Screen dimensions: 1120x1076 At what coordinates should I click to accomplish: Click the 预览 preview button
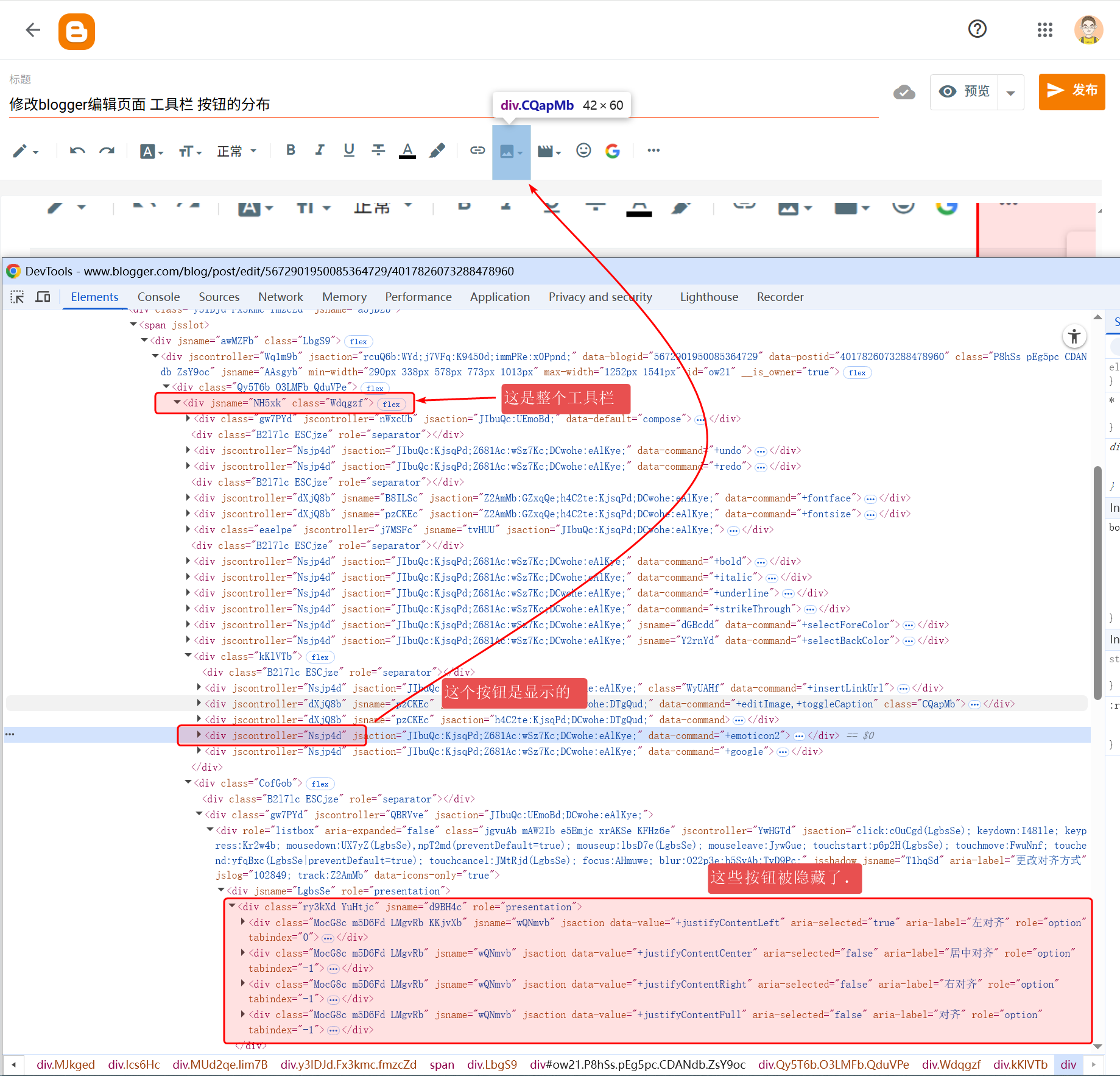965,91
